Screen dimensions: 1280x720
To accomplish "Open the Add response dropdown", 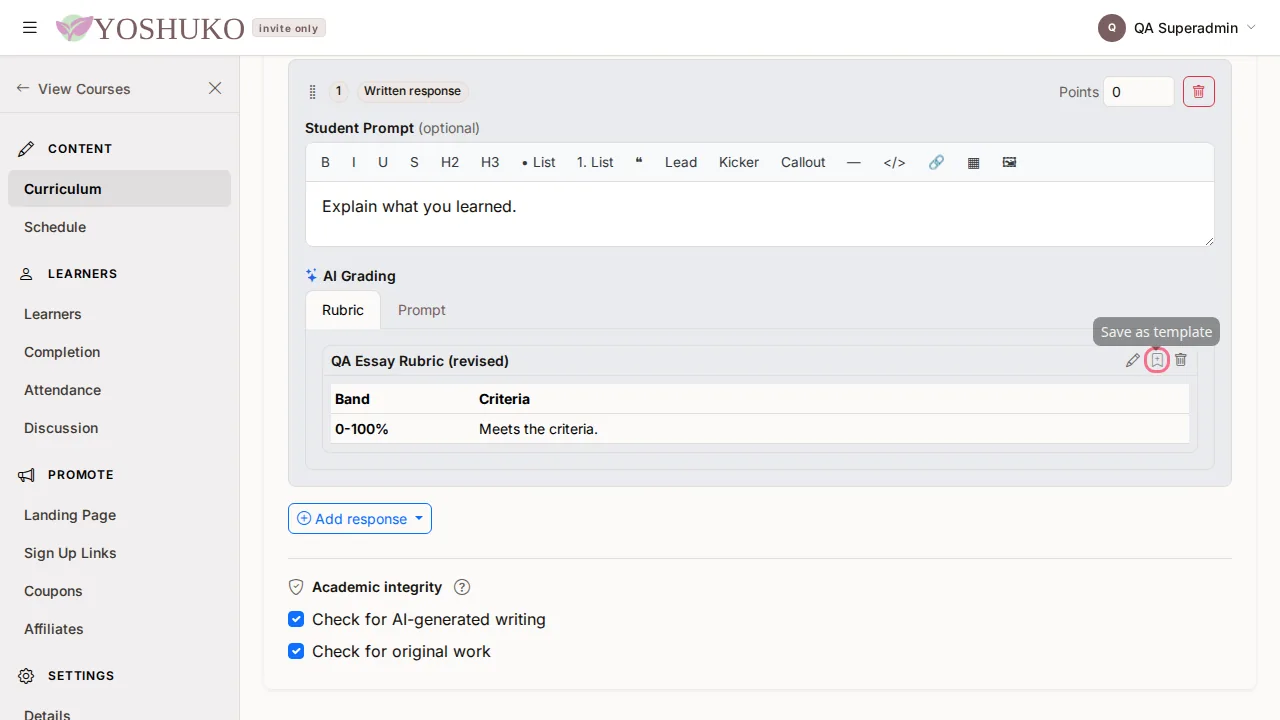I will click(360, 518).
